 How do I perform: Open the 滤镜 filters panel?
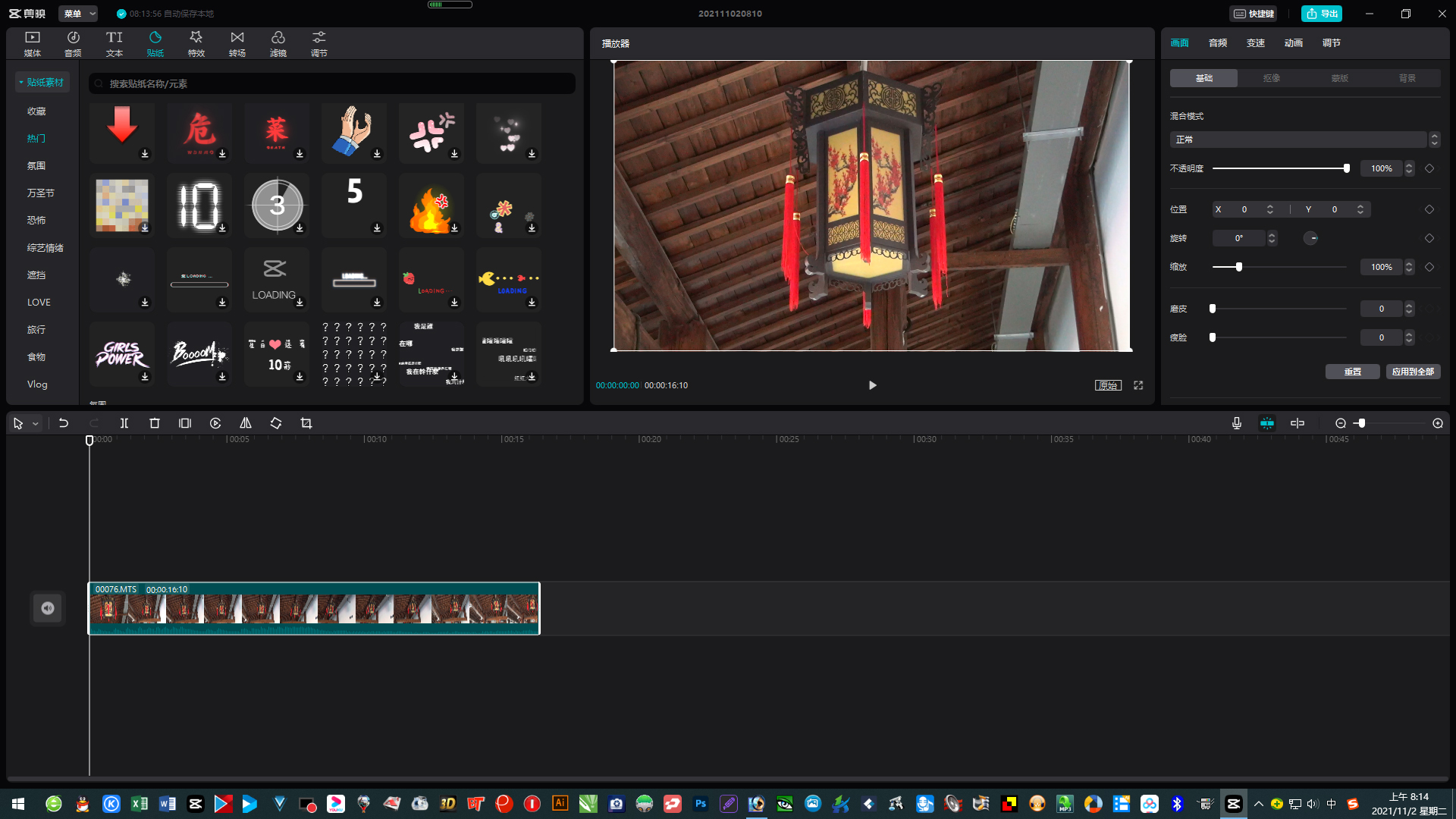coord(278,44)
